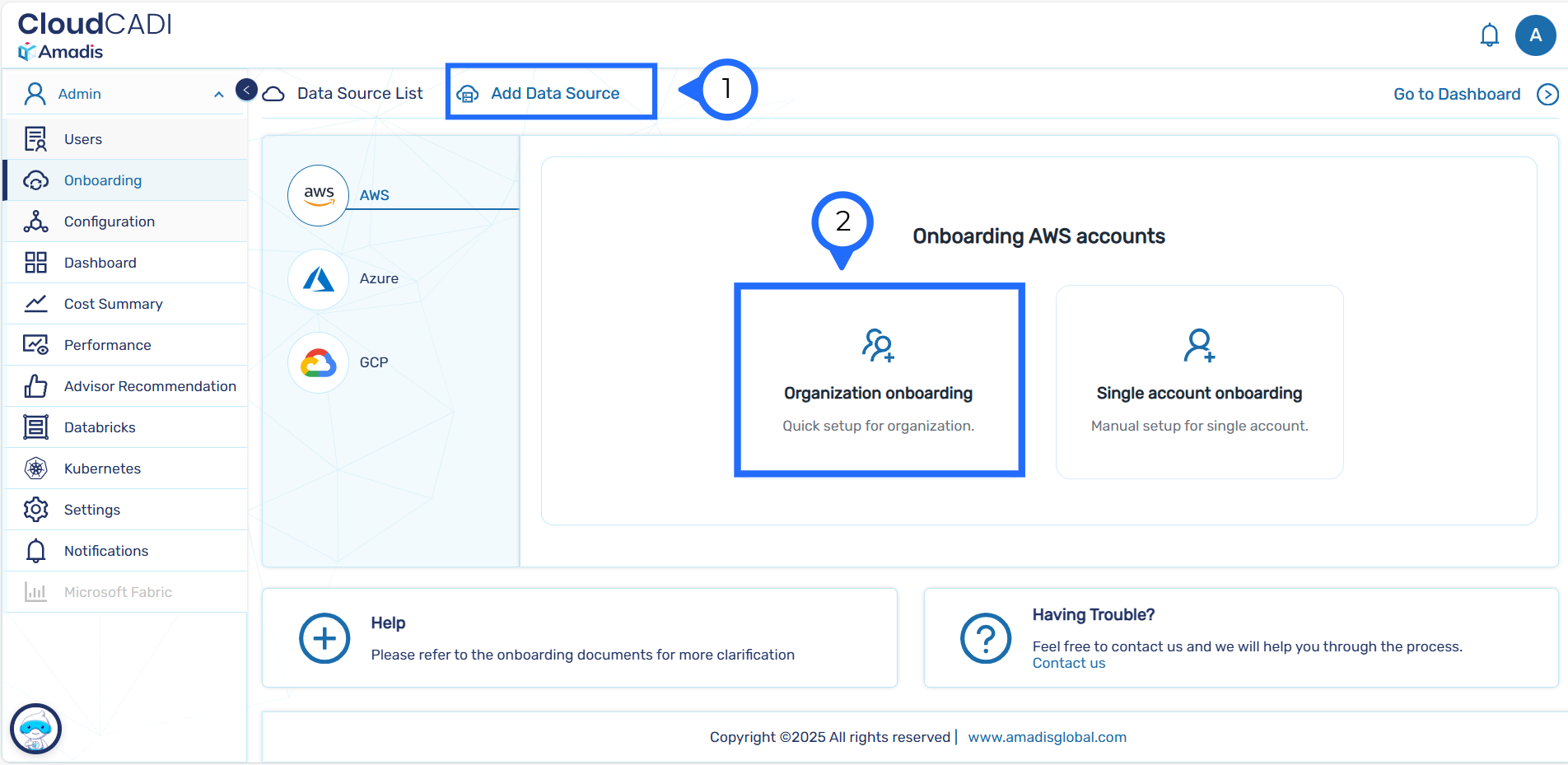
Task: Open Cost Summary in the sidebar
Action: [114, 304]
